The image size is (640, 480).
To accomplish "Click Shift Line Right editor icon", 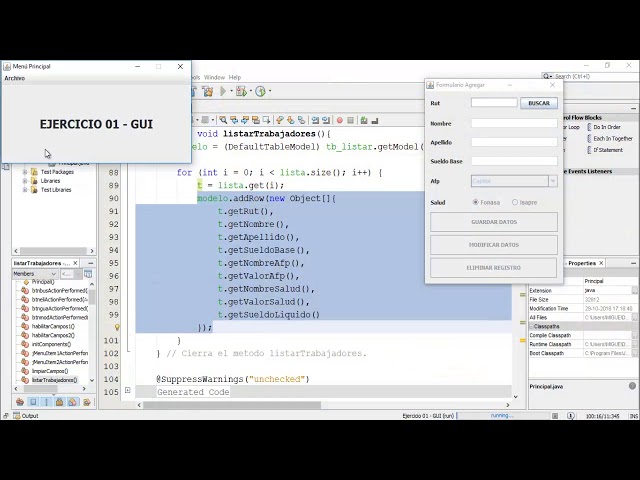I will point(326,120).
